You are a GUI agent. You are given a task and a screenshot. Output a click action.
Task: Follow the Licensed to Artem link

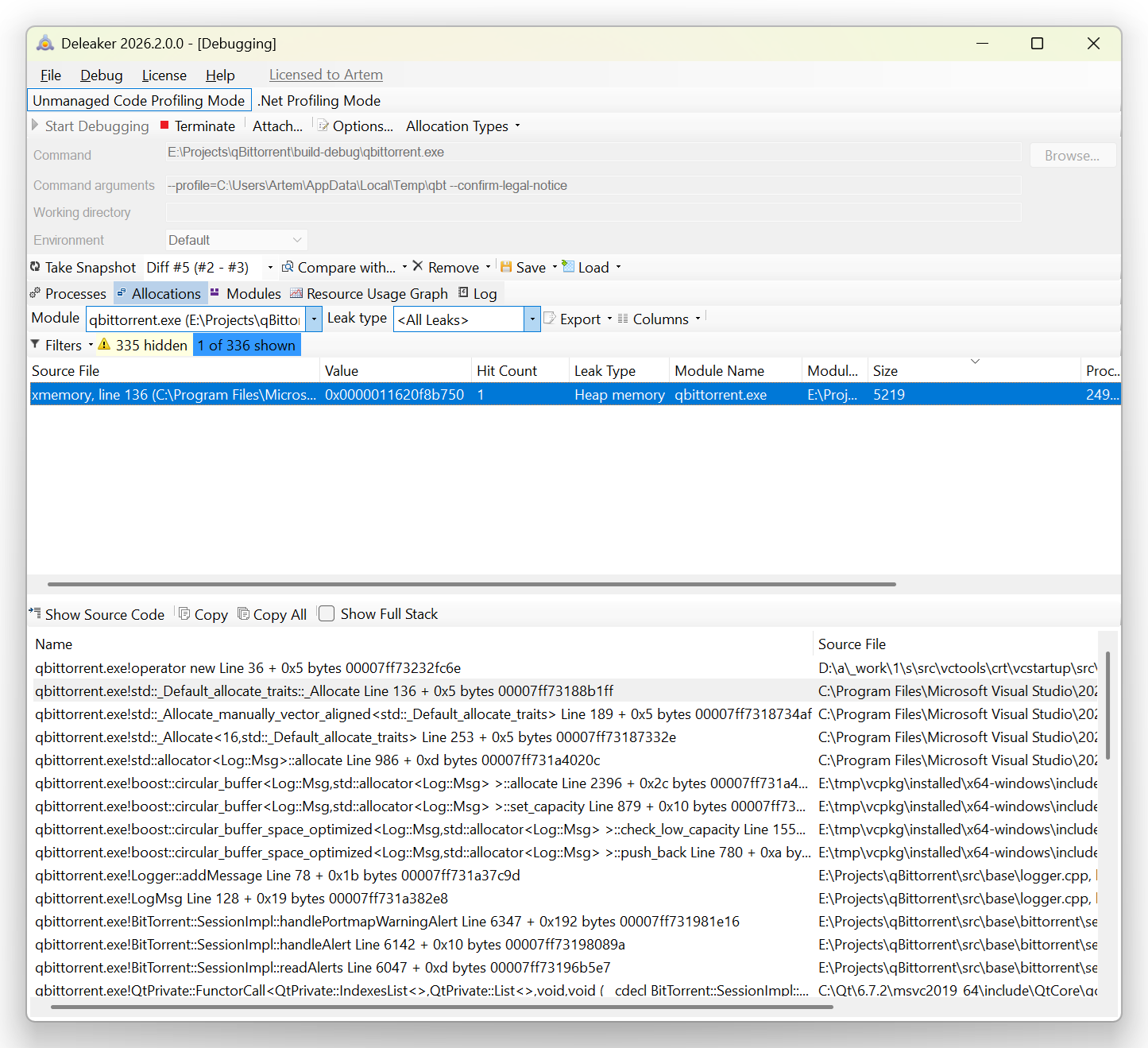click(x=326, y=75)
